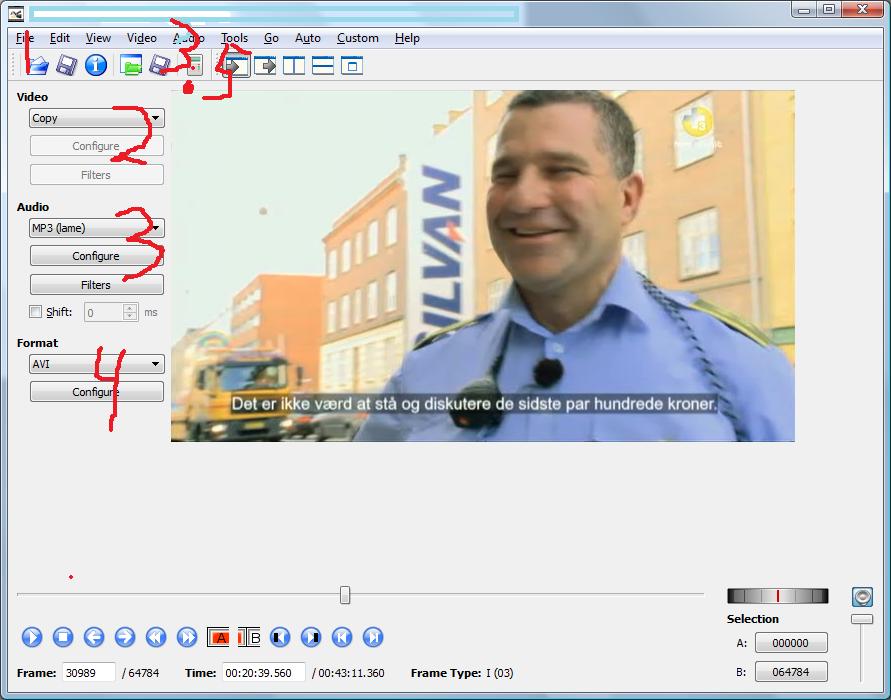
Task: Search for the next black frame
Action: (311, 637)
